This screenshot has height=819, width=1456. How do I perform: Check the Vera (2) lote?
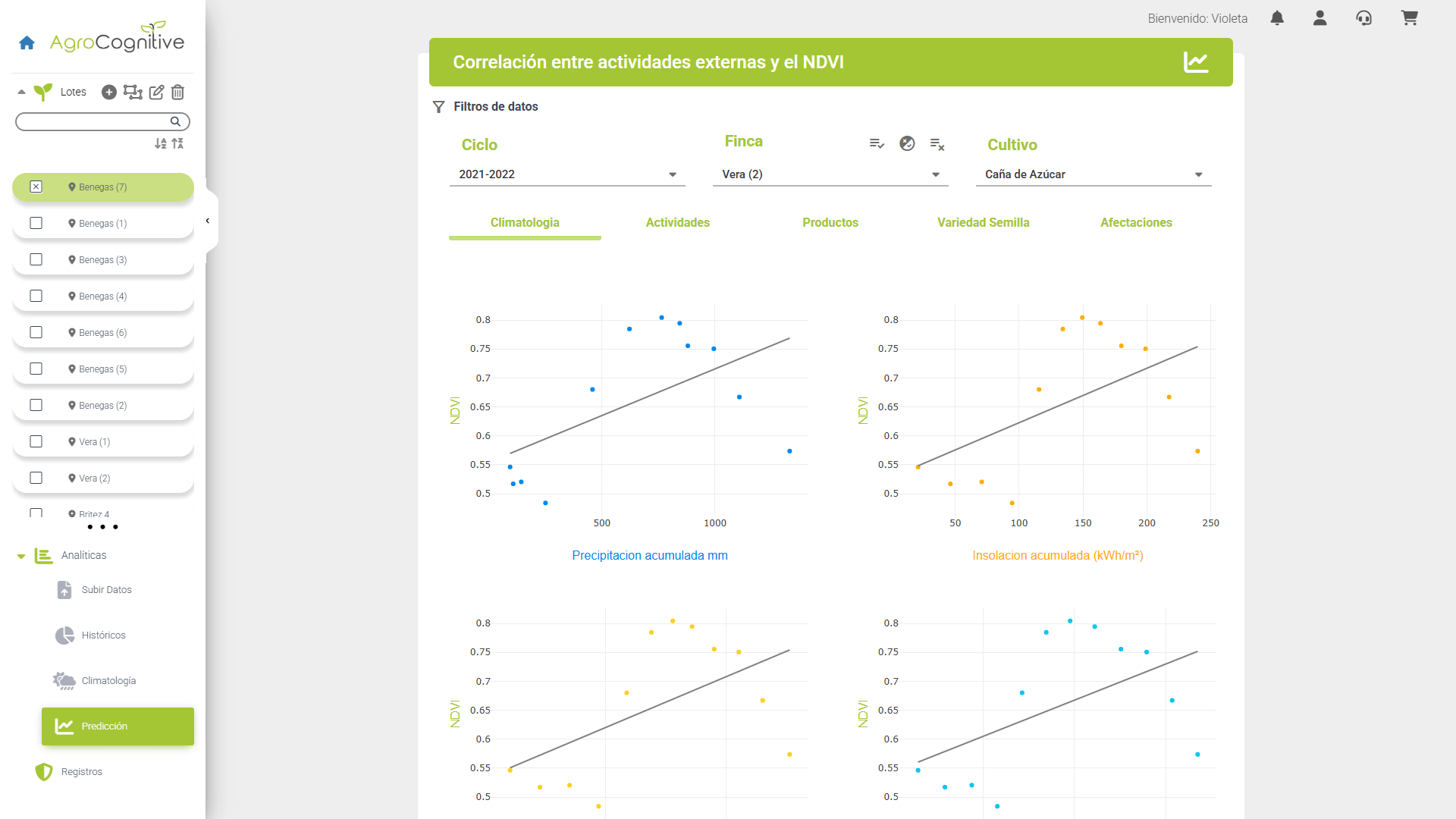click(36, 478)
